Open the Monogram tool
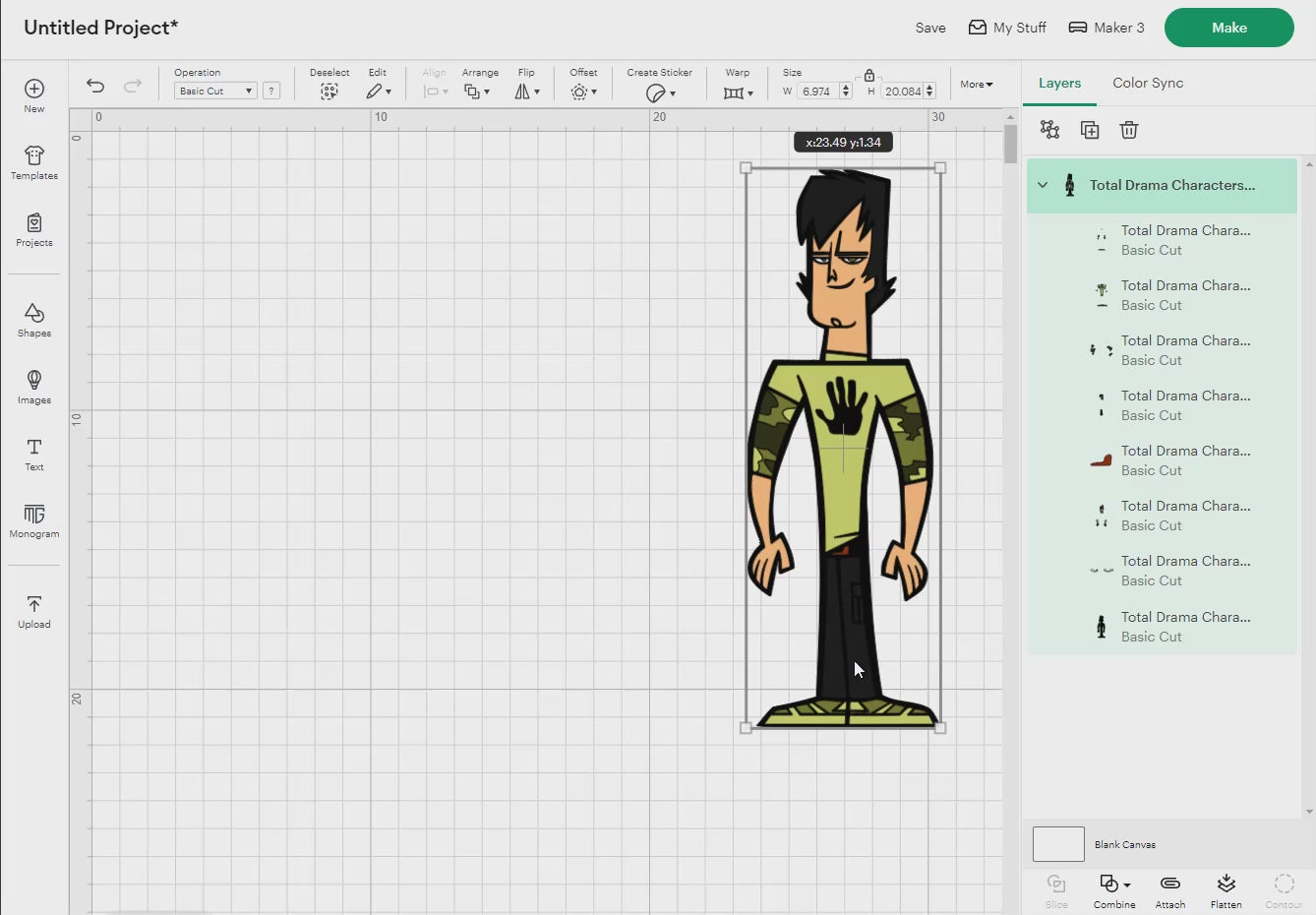 click(x=34, y=520)
